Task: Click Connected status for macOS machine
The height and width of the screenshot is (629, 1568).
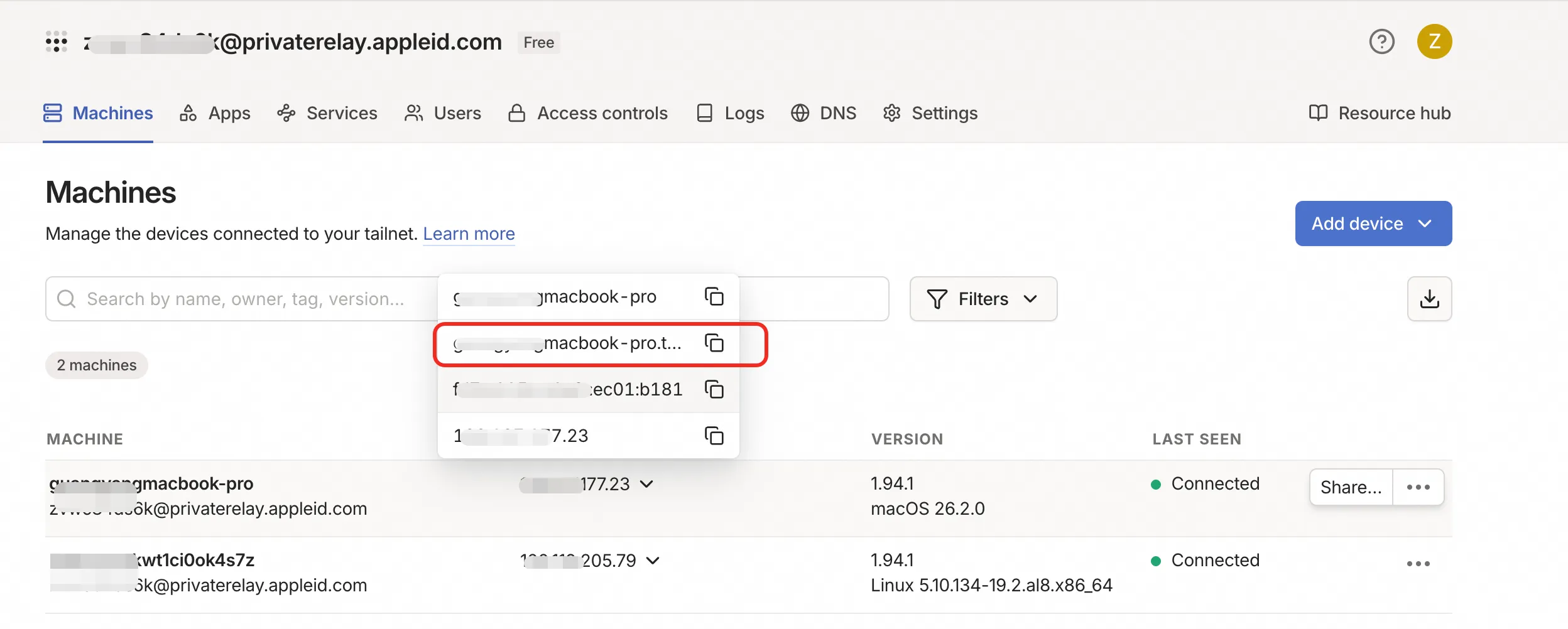Action: tap(1205, 483)
